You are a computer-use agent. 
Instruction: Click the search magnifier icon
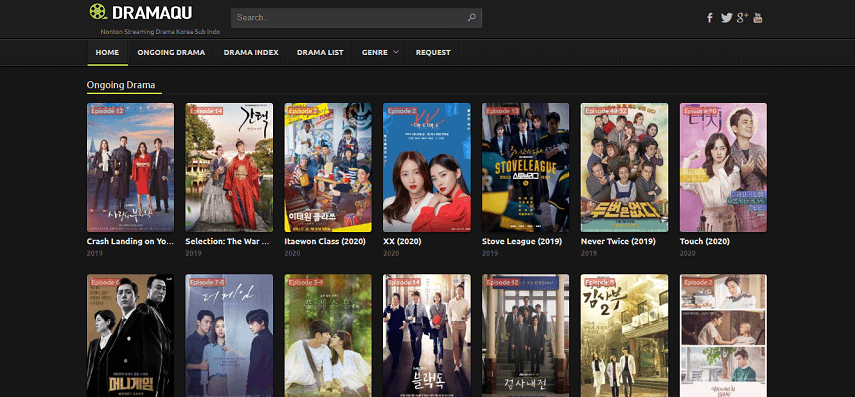coord(472,17)
